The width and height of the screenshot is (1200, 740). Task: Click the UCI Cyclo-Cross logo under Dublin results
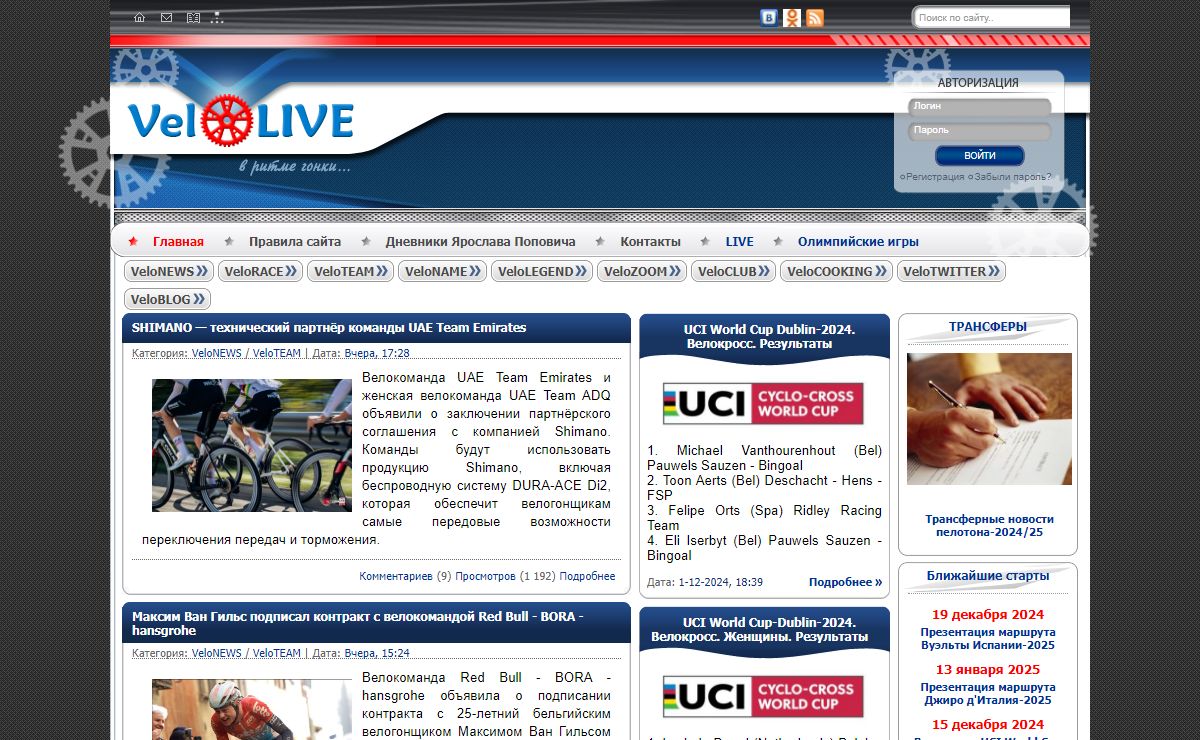pos(763,404)
